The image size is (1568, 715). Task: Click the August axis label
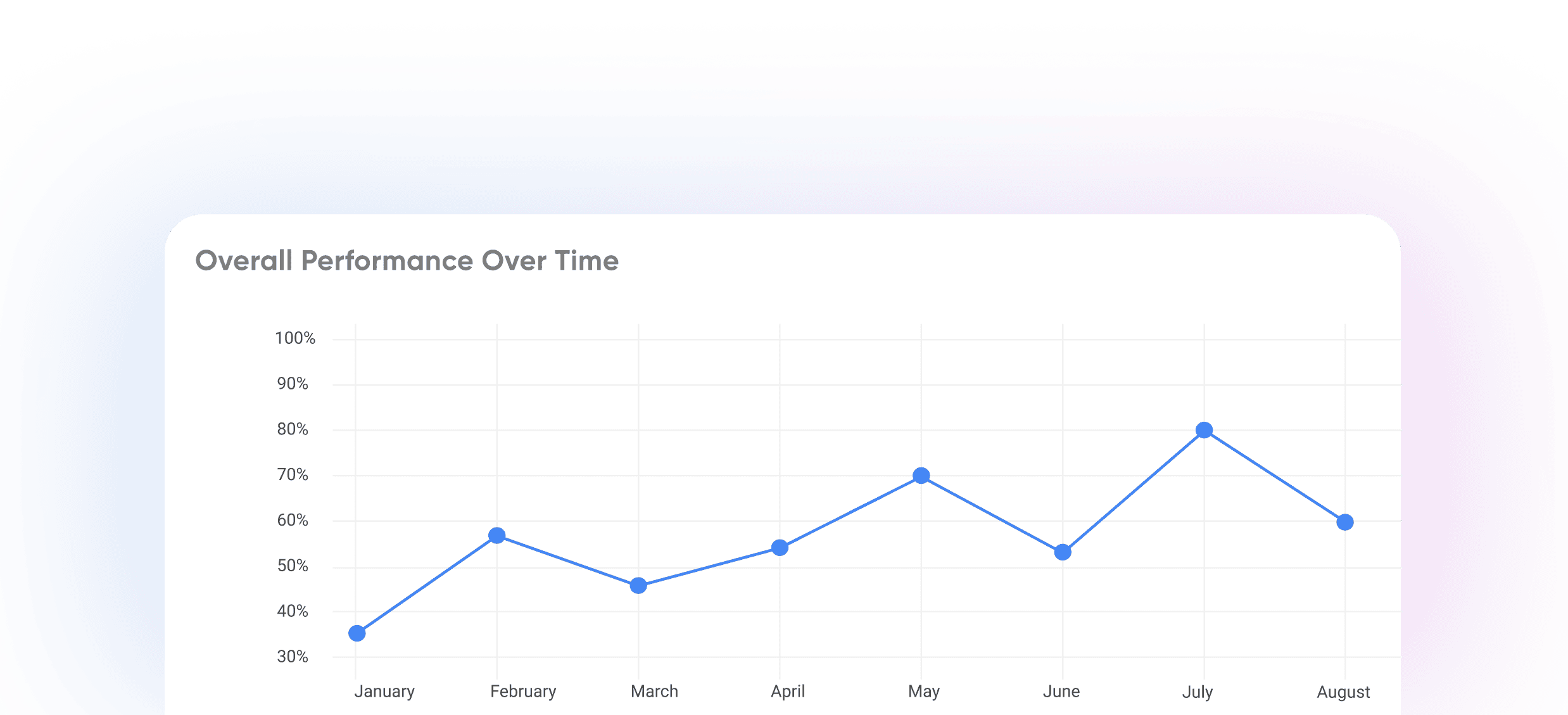point(1344,692)
